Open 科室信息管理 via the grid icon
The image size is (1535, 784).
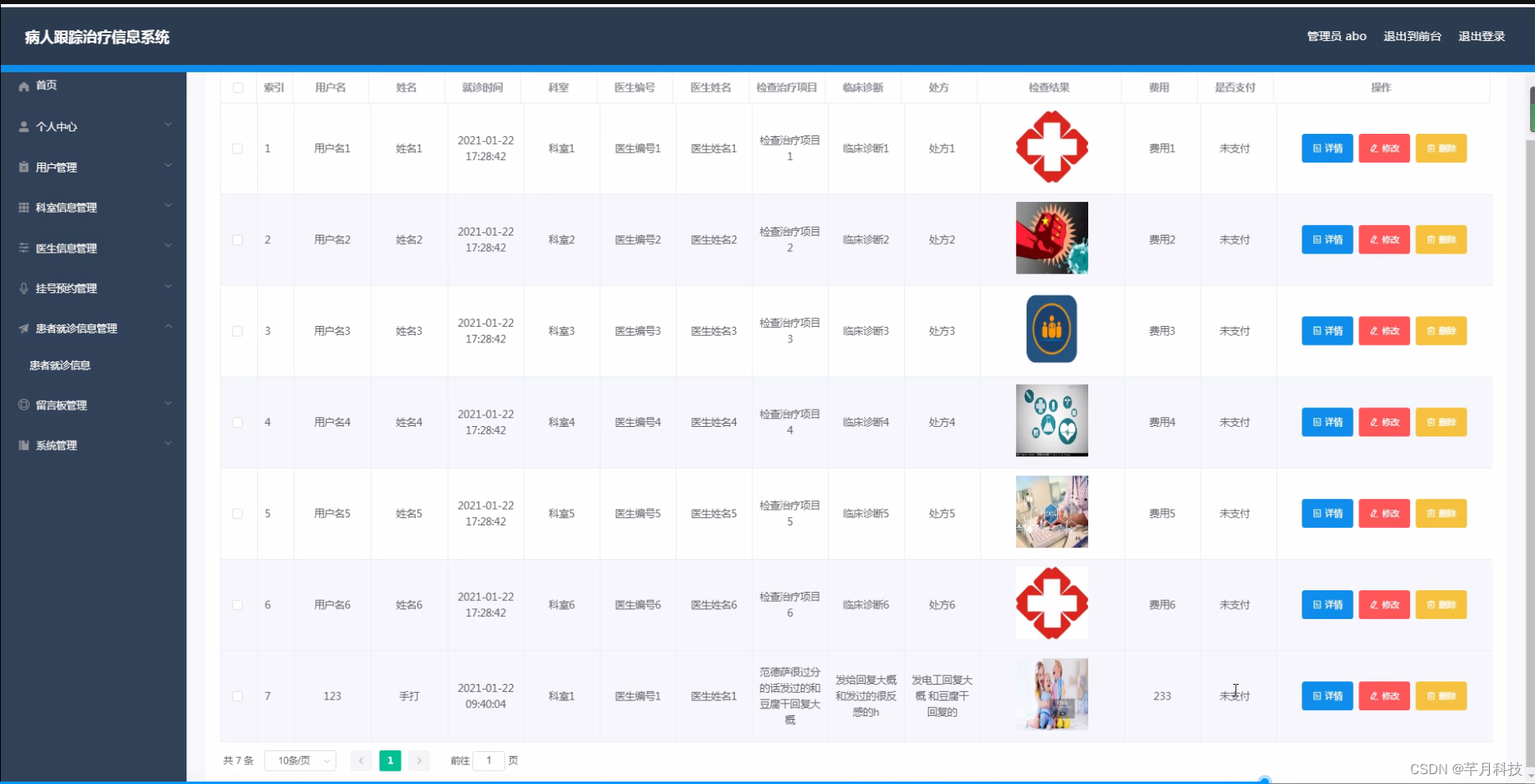(x=23, y=207)
